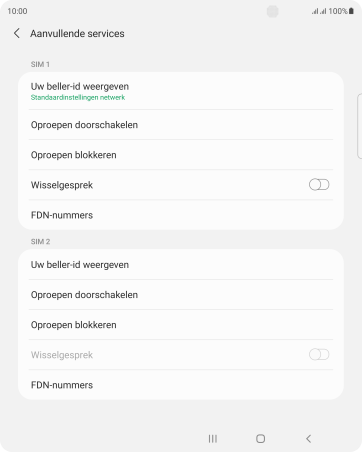Tap the back arrow beside Aanvullende services
362x452 pixels.
pos(17,33)
